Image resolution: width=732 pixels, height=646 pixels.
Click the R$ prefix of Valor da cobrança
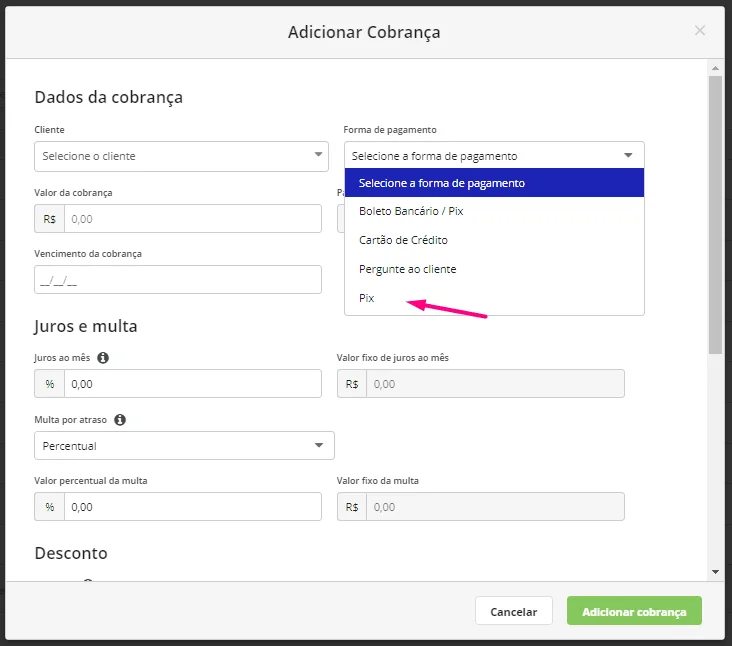[49, 219]
